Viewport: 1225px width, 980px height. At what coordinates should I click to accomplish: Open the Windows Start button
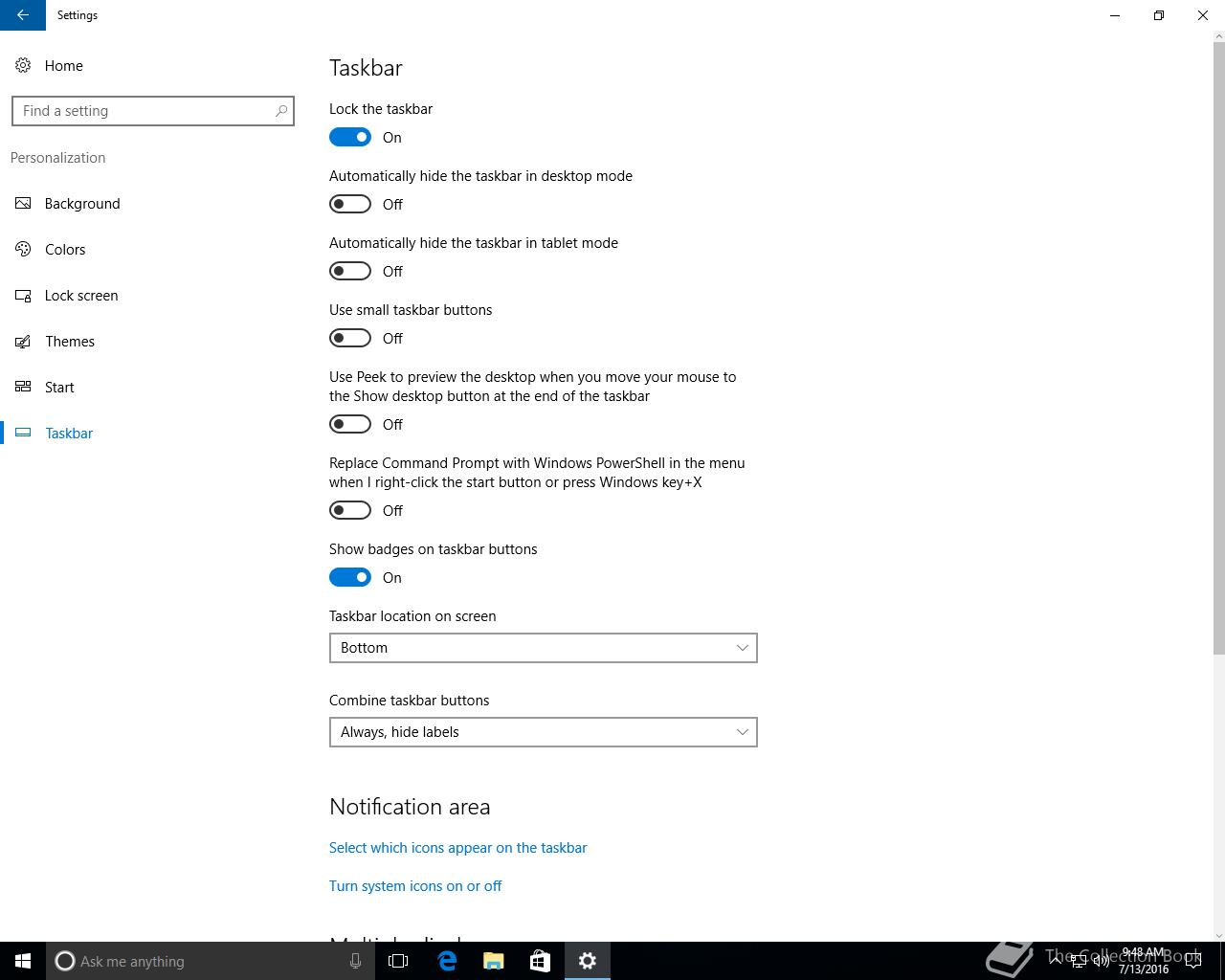(x=23, y=961)
